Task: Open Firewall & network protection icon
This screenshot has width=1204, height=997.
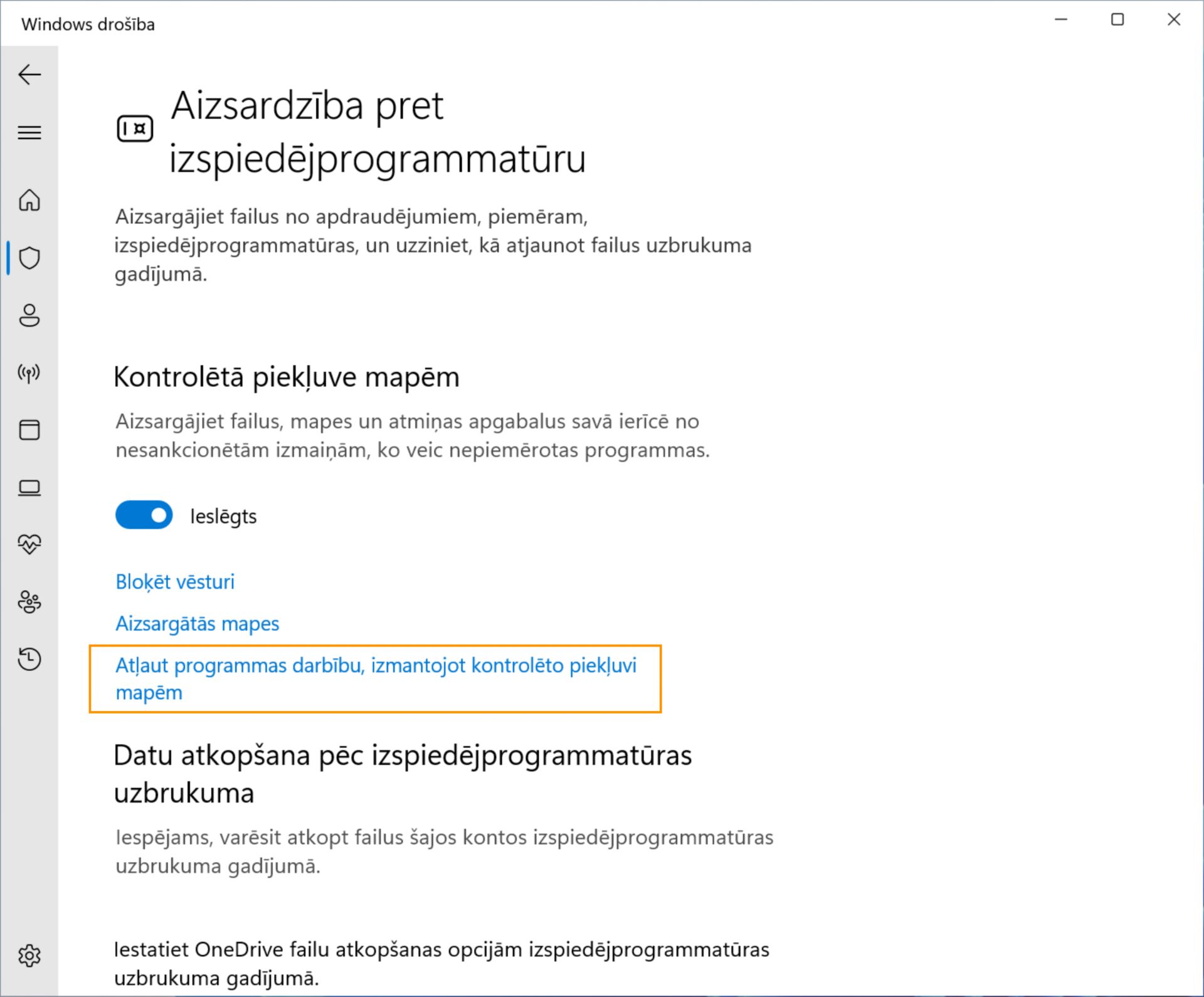Action: pyautogui.click(x=29, y=373)
